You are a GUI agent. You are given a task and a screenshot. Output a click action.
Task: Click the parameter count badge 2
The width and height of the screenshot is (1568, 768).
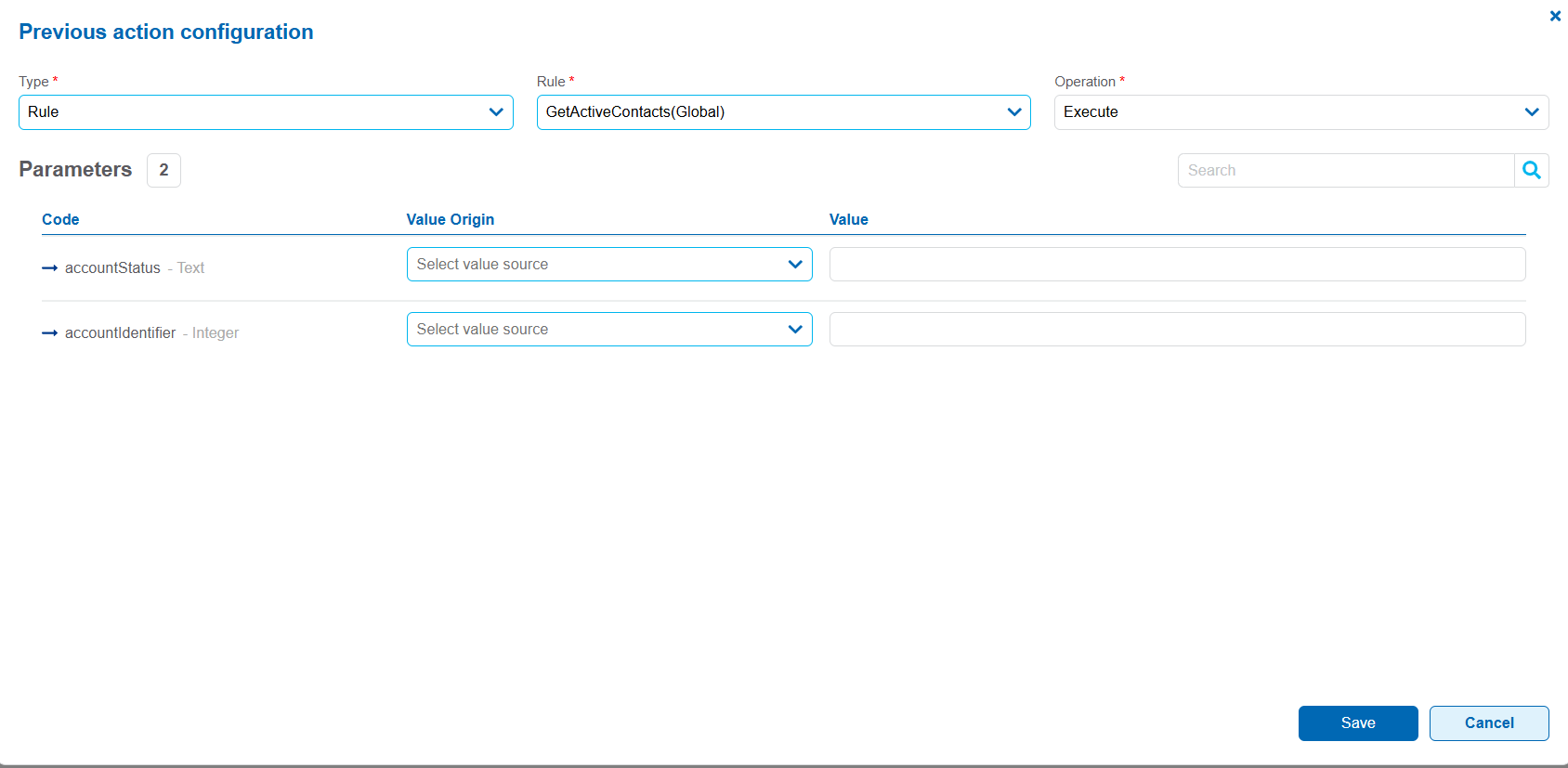point(163,170)
